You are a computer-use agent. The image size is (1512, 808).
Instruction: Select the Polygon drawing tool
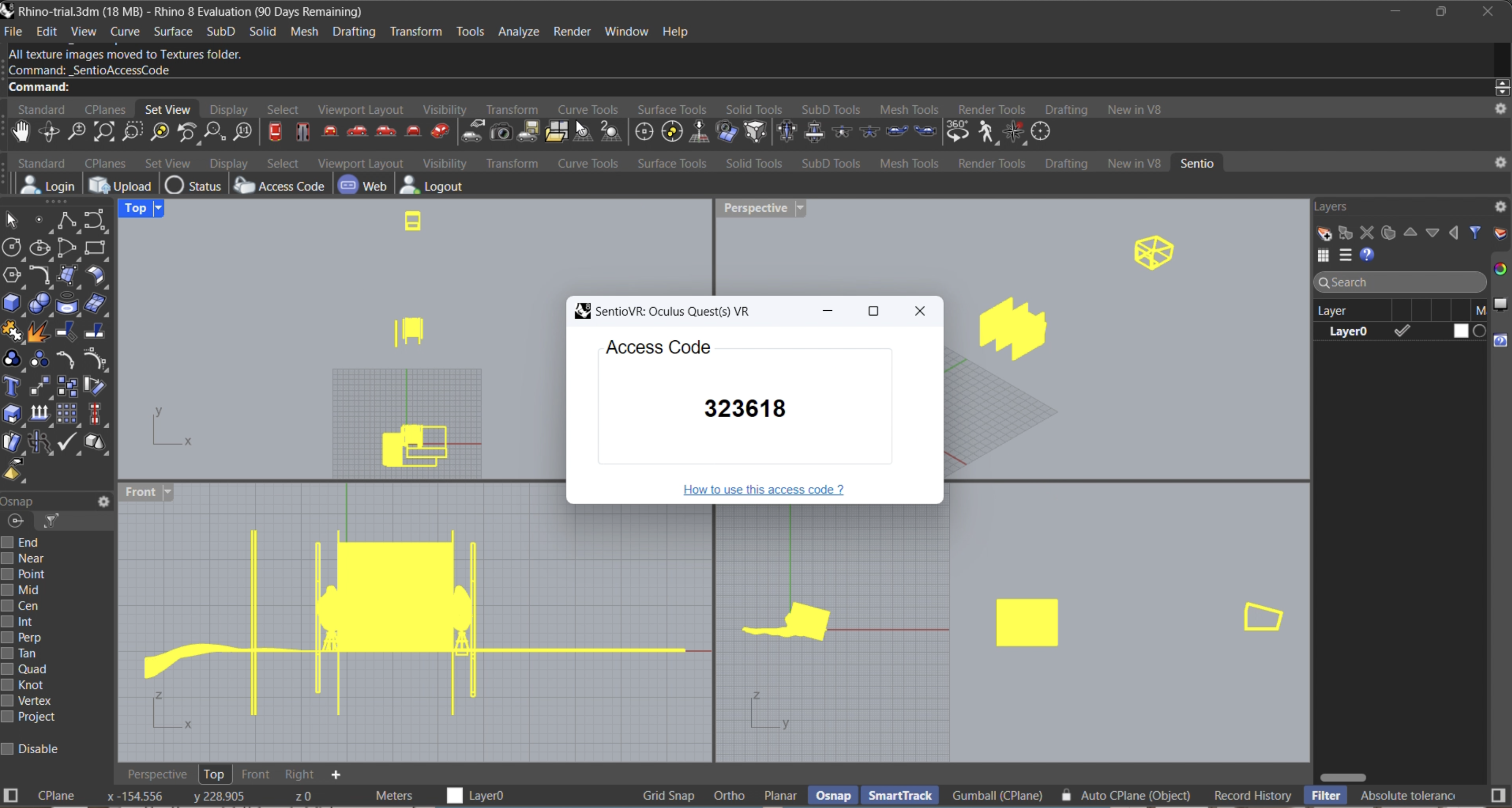(11, 275)
